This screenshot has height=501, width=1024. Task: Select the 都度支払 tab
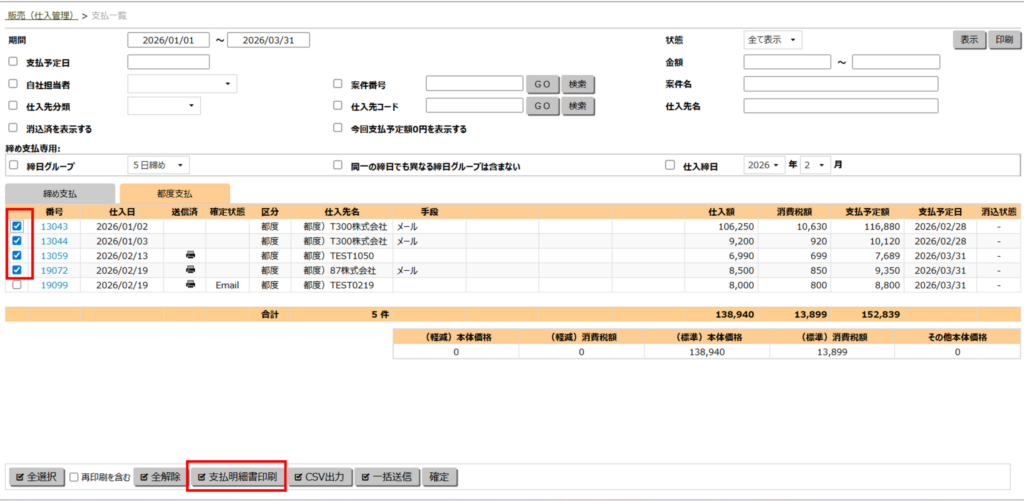174,194
